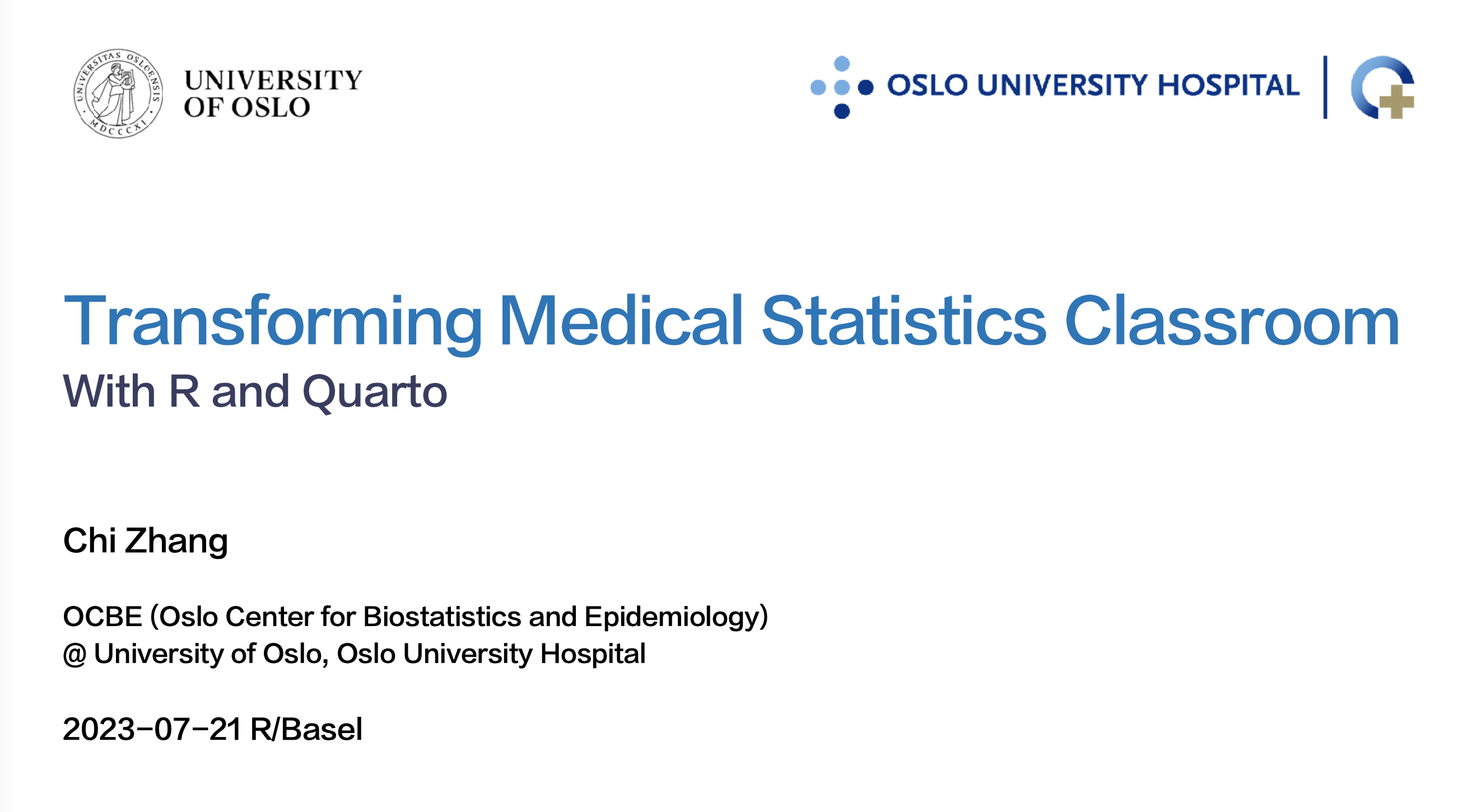
Task: Click the word "Transforming" in the title
Action: [272, 321]
